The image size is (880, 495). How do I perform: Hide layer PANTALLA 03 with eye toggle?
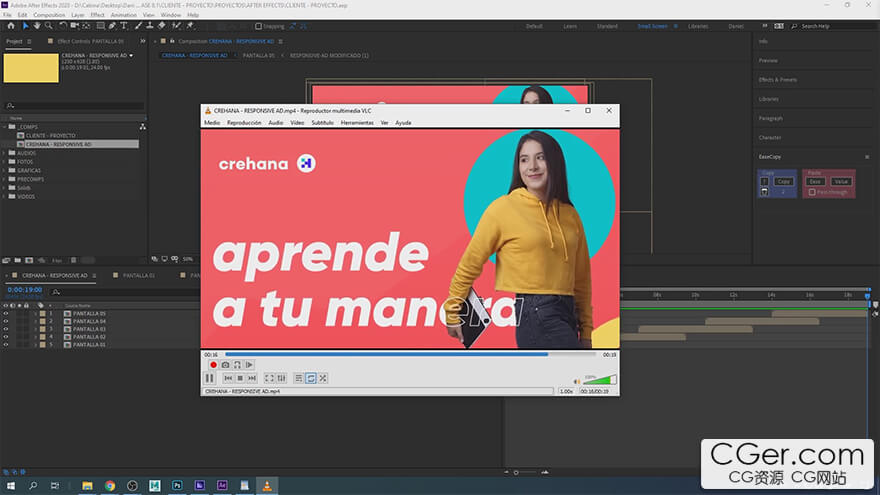pos(6,329)
